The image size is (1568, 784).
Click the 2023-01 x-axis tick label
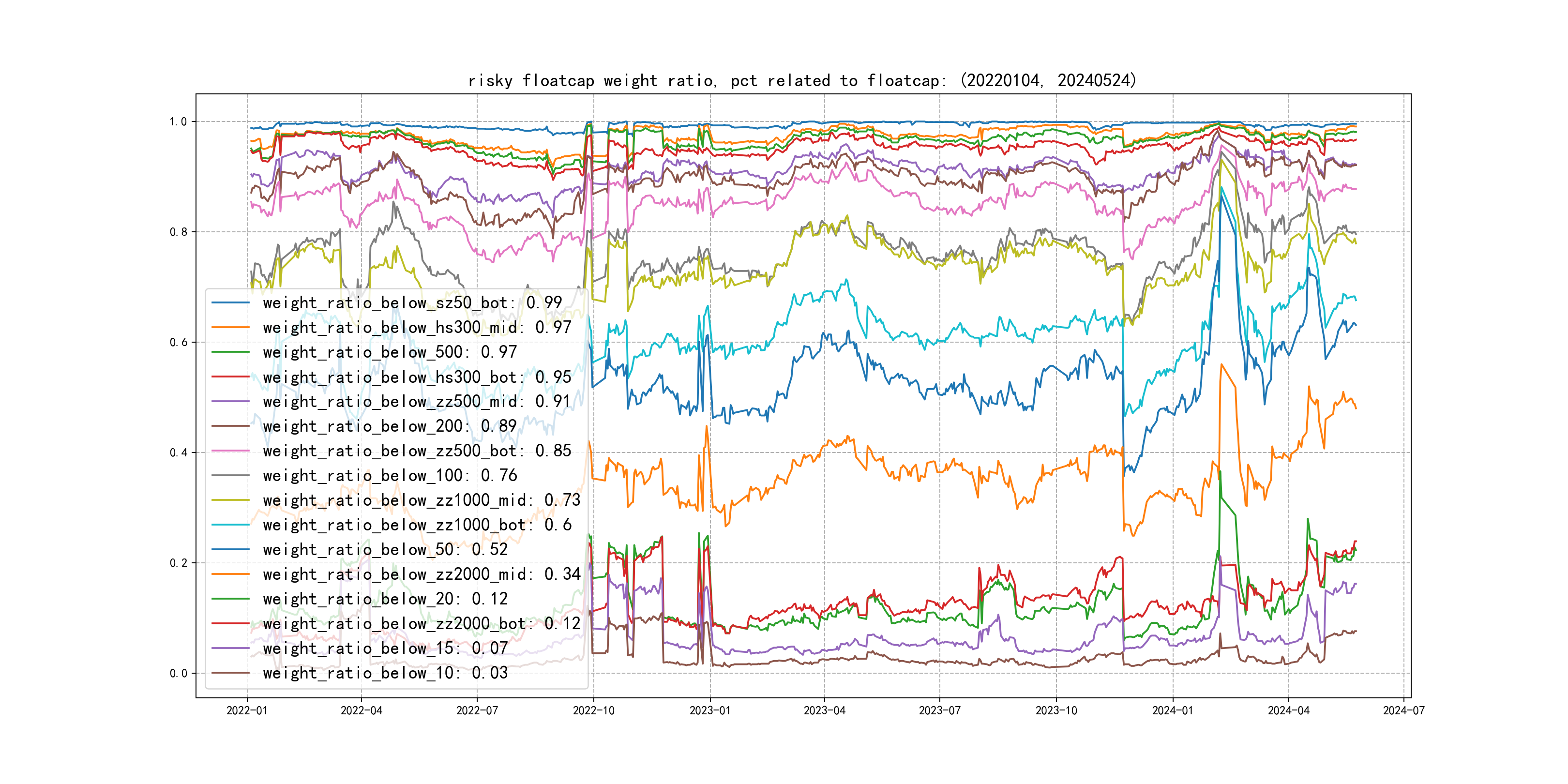coord(710,710)
